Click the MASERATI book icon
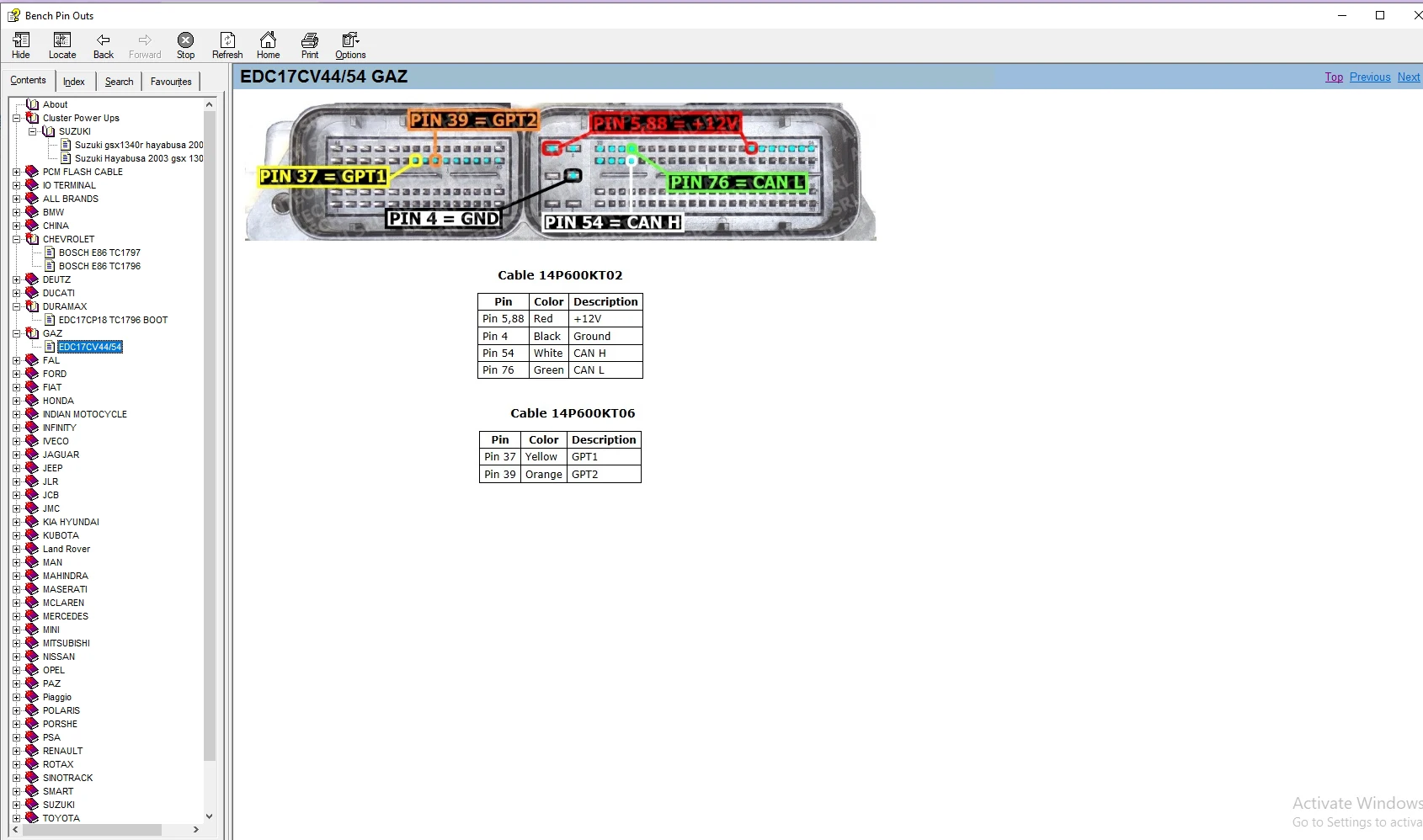Screen dimensions: 1423x840 pyautogui.click(x=33, y=589)
